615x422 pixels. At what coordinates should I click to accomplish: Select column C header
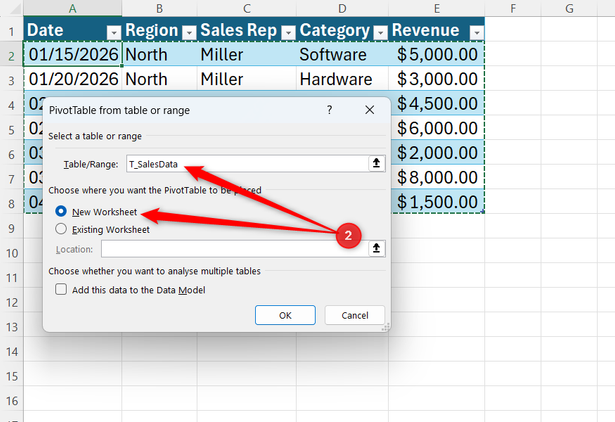247,8
